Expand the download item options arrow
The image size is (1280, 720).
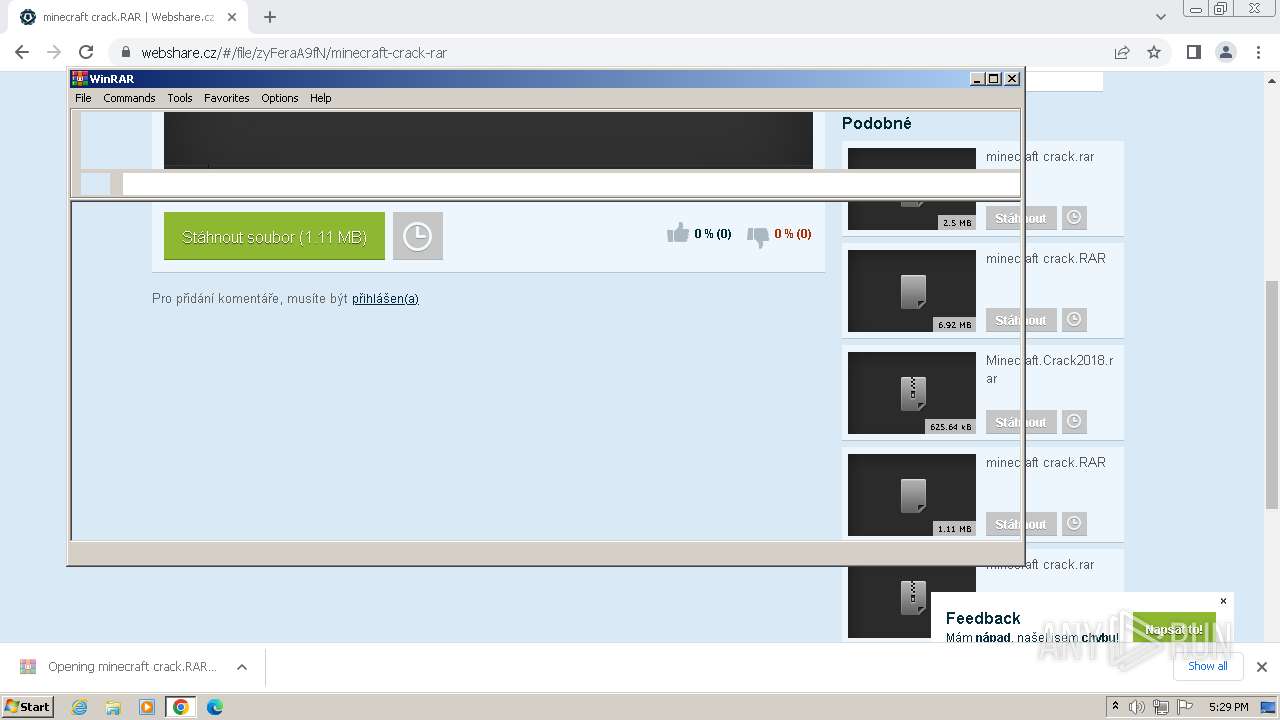point(241,667)
